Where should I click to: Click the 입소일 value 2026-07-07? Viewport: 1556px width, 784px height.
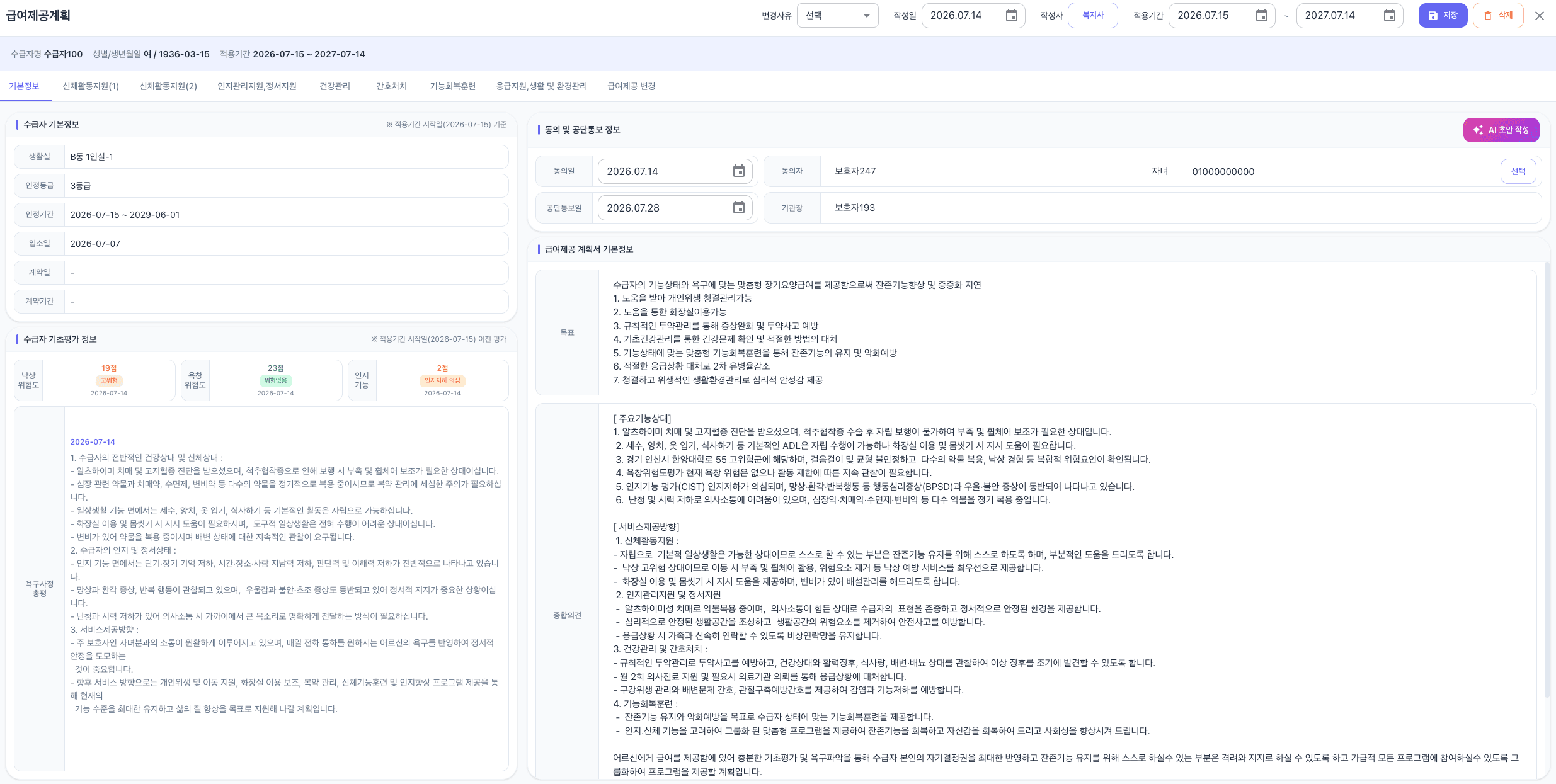pyautogui.click(x=95, y=244)
